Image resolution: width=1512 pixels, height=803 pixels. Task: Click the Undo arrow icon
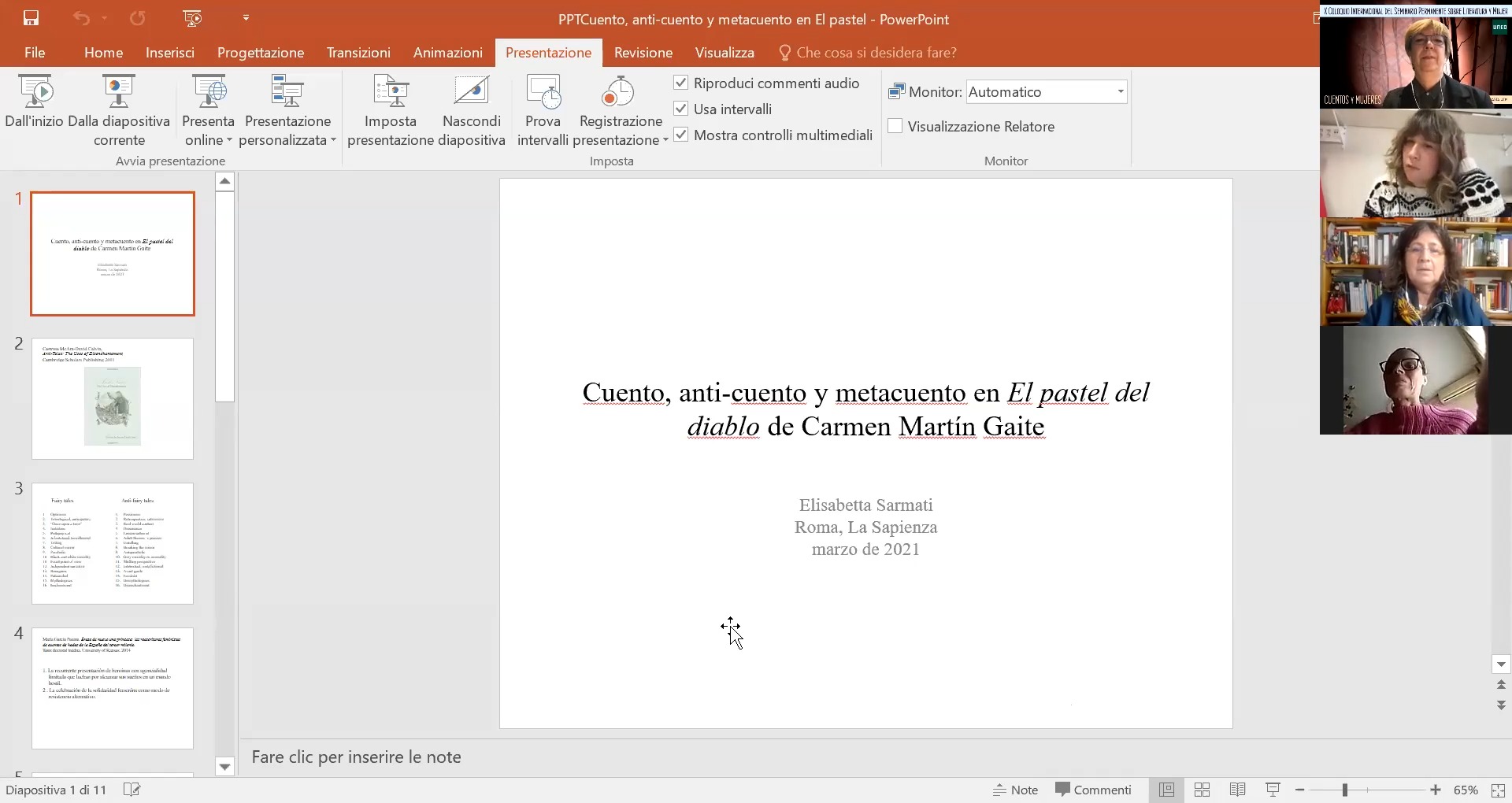pos(81,18)
